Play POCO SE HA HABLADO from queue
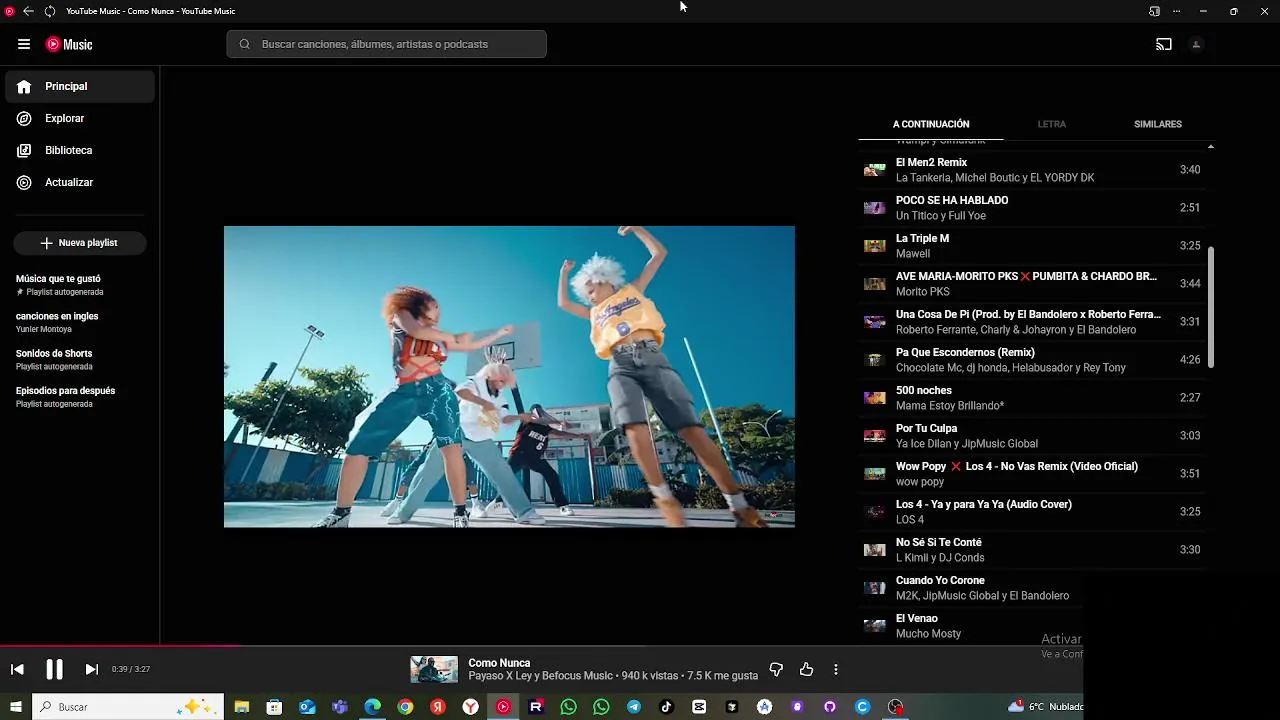This screenshot has width=1280, height=720. tap(1033, 208)
